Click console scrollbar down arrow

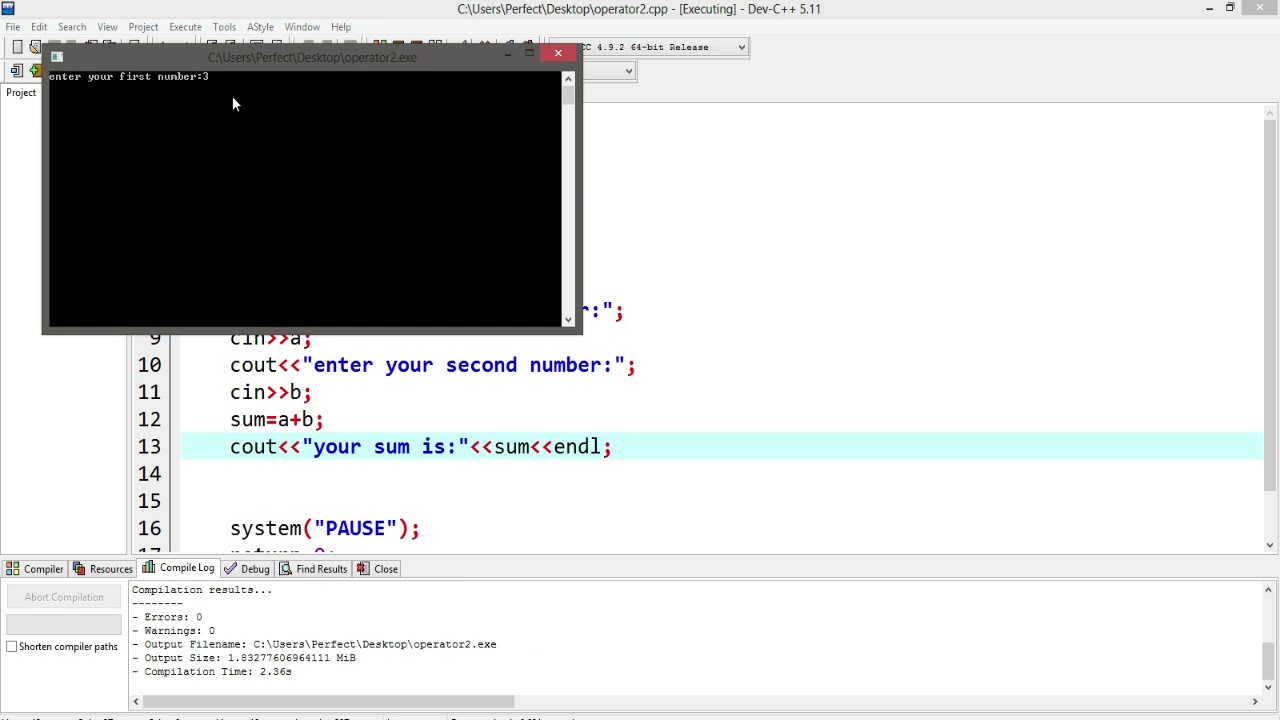tap(568, 320)
